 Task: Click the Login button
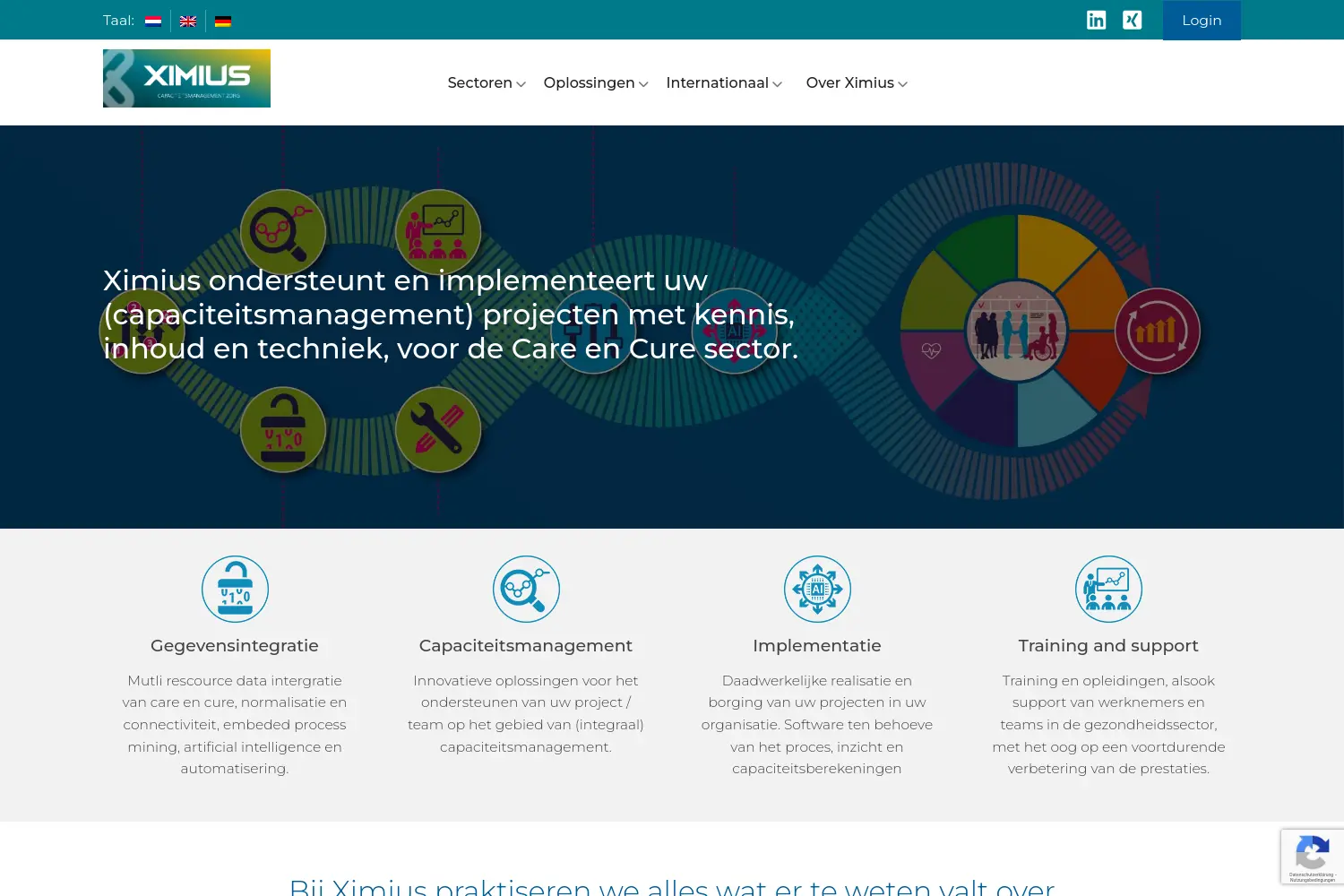click(1202, 20)
